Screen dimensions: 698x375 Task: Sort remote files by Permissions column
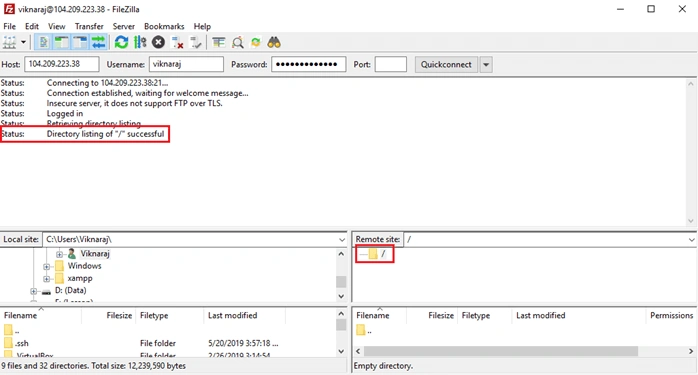tap(671, 315)
